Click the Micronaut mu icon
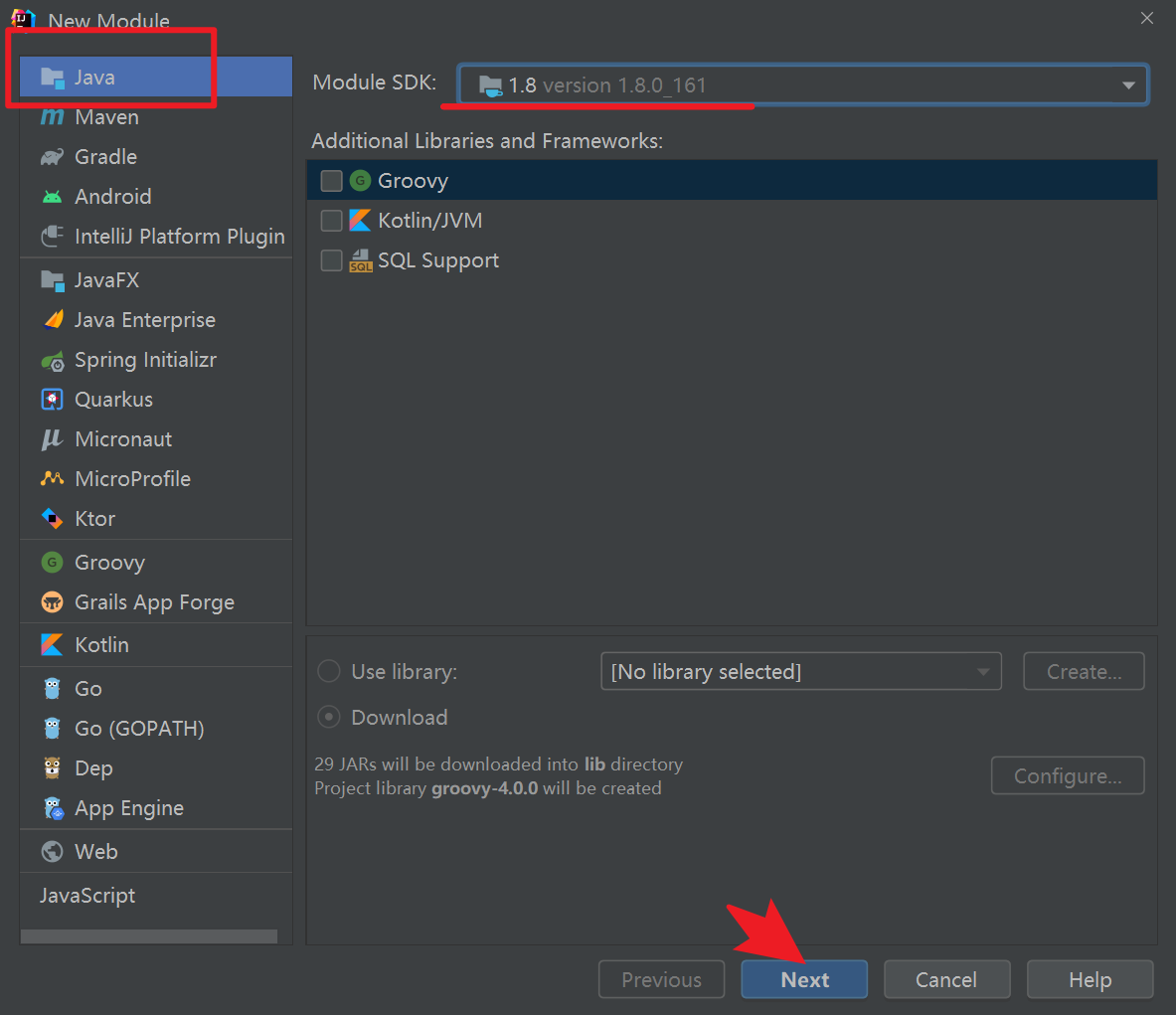The width and height of the screenshot is (1176, 1015). point(53,439)
